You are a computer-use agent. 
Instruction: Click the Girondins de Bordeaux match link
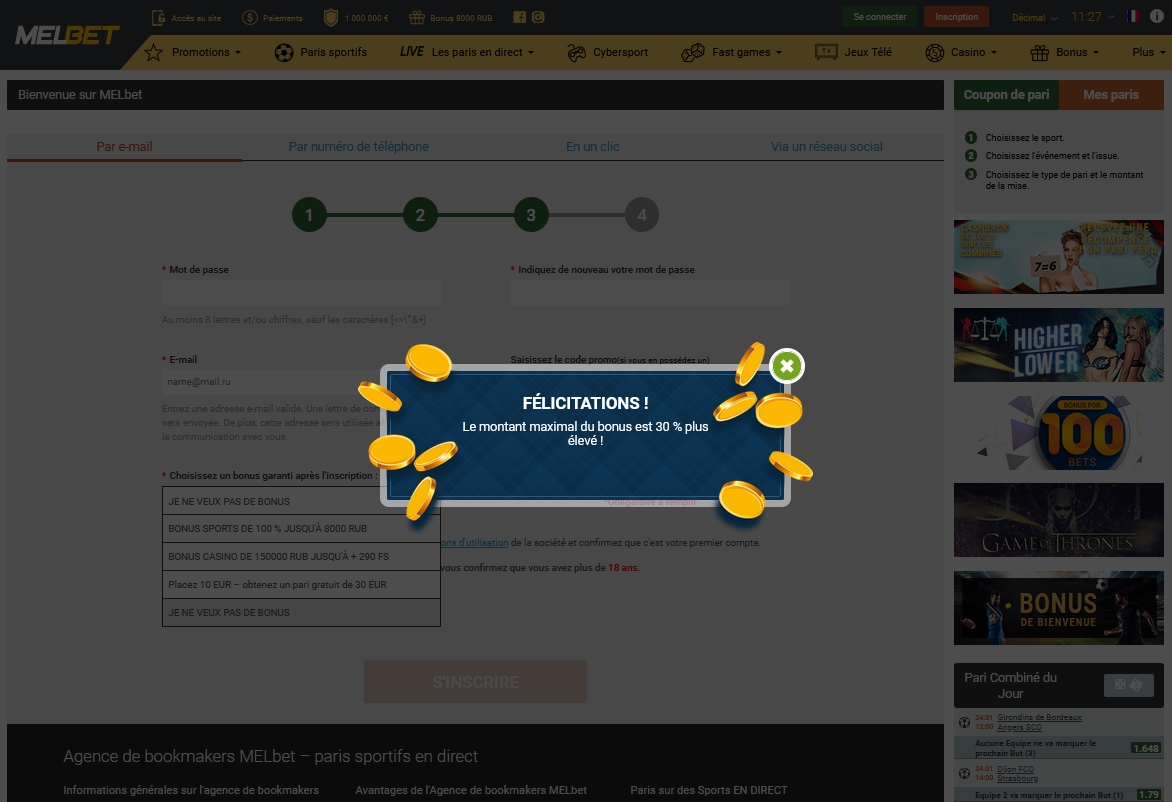(1039, 718)
